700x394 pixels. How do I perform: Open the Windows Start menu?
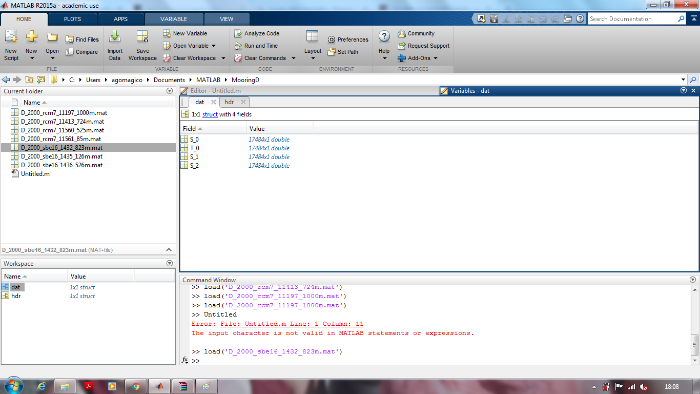(13, 386)
